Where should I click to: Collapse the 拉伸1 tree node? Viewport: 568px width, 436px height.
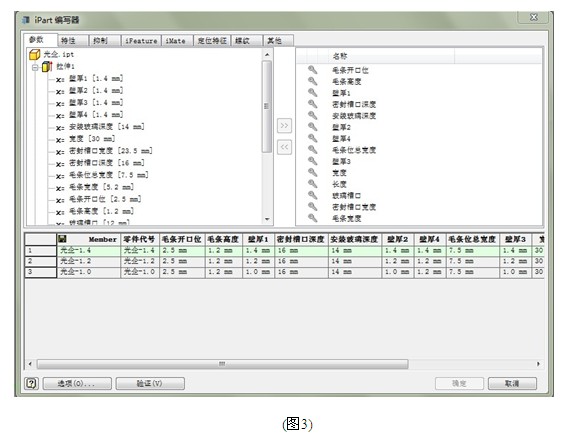35,67
